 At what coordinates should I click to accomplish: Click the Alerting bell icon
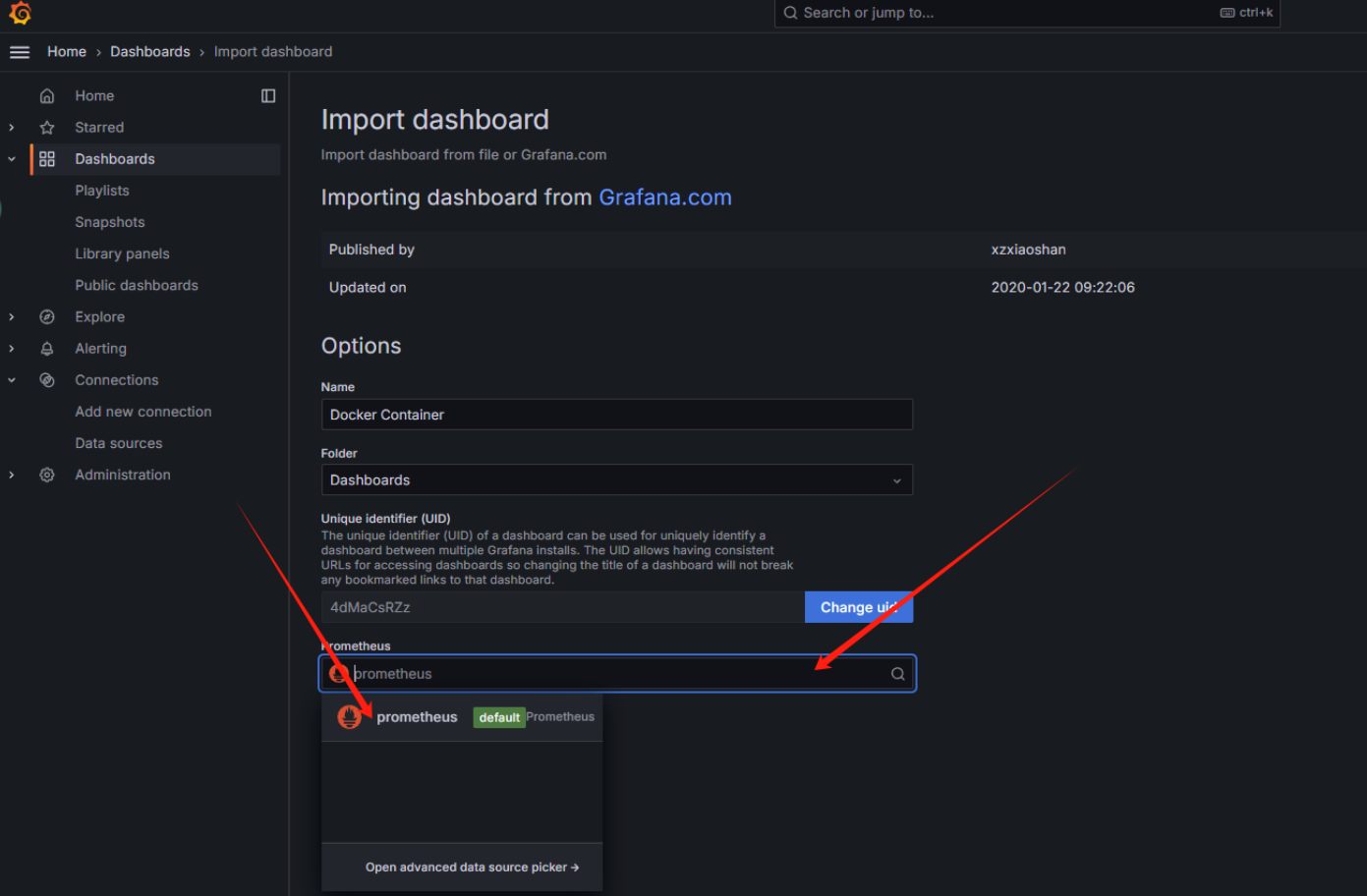coord(47,349)
